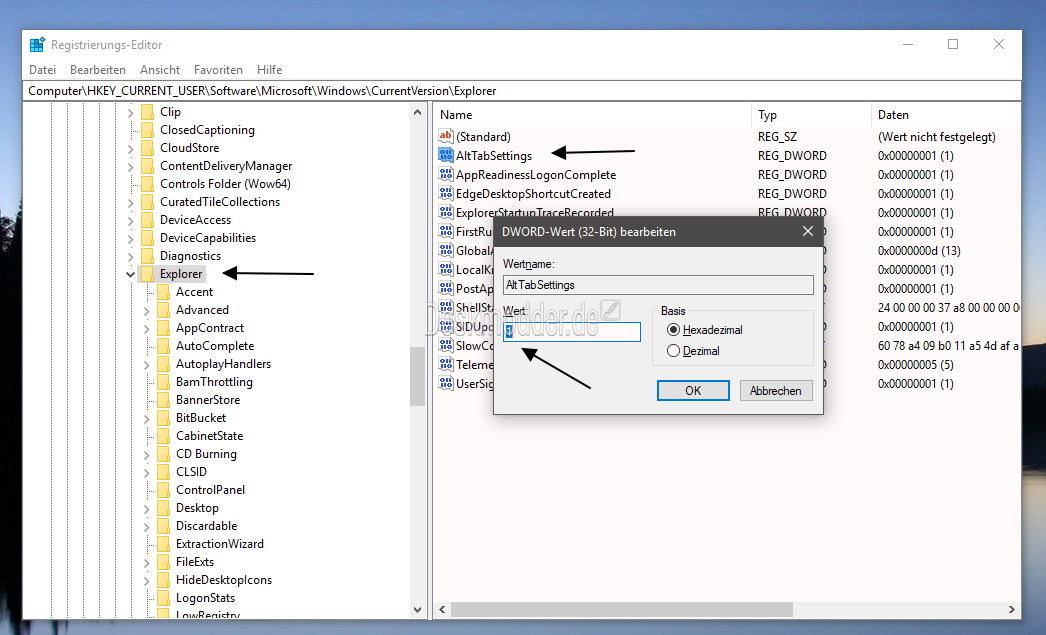Expand the Advanced subkey
Image resolution: width=1046 pixels, height=635 pixels.
[x=147, y=311]
